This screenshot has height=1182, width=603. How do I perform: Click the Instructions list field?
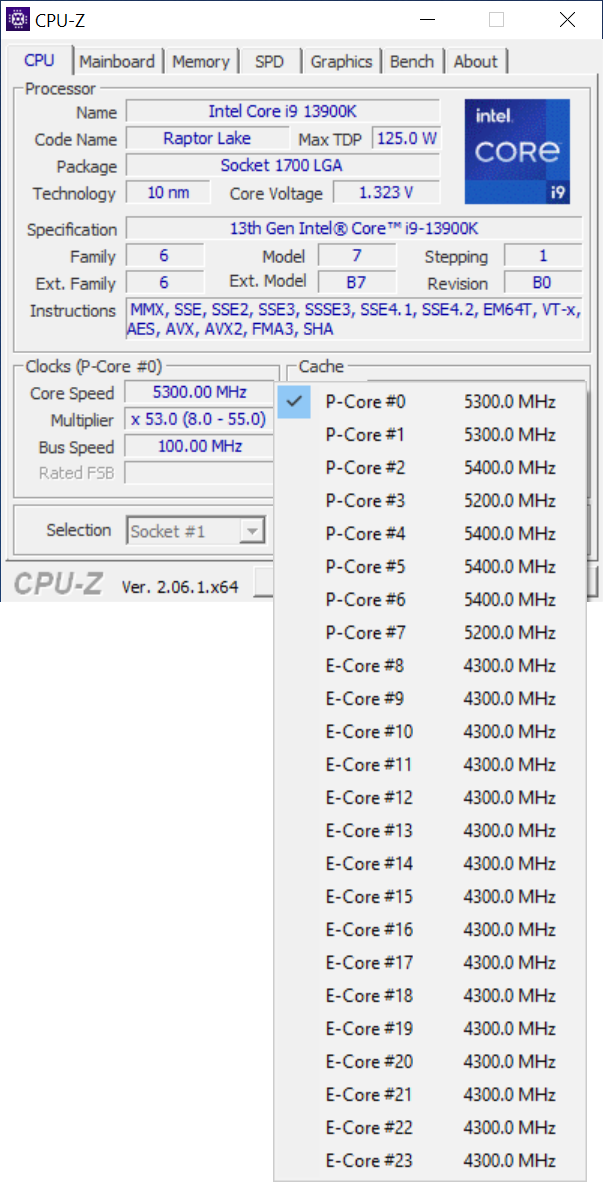[x=354, y=320]
